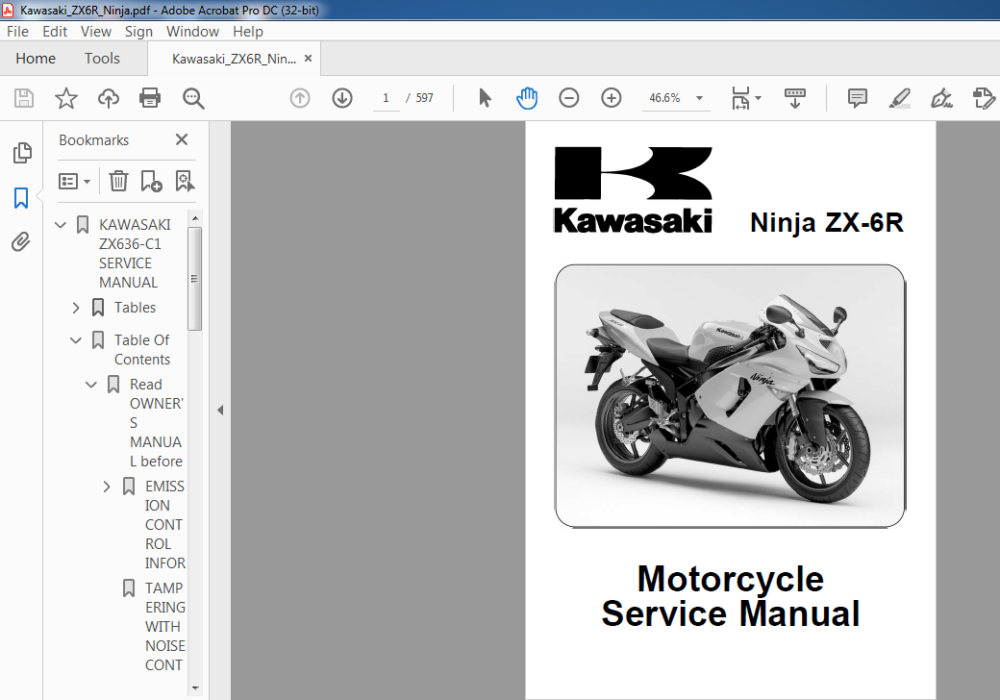Collapse the Table Of Contents bookmark
Screen dimensions: 1000x700
pos(76,340)
